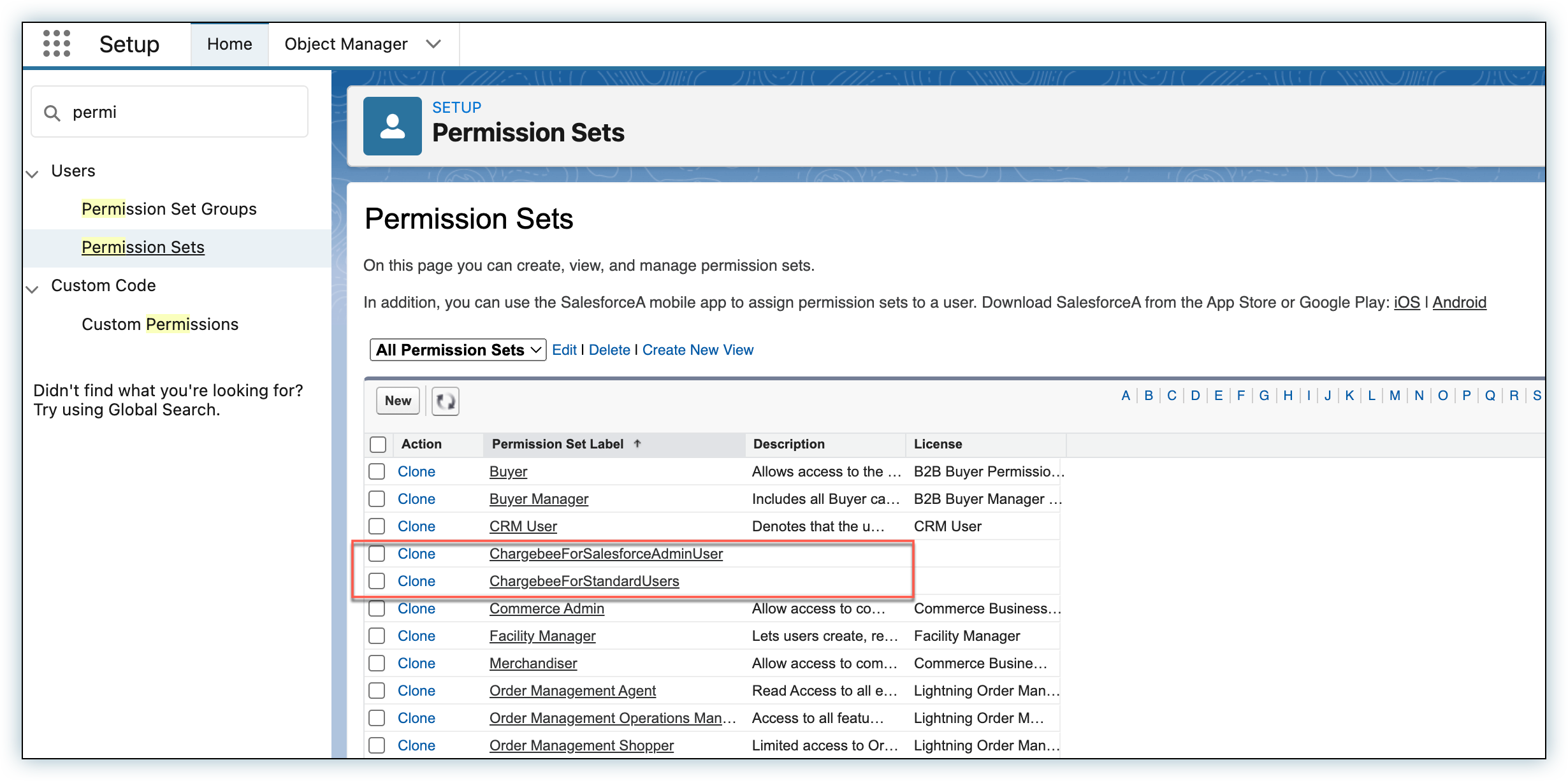Switch to the Home tab
Screen dimensions: 1568x781
pos(229,44)
